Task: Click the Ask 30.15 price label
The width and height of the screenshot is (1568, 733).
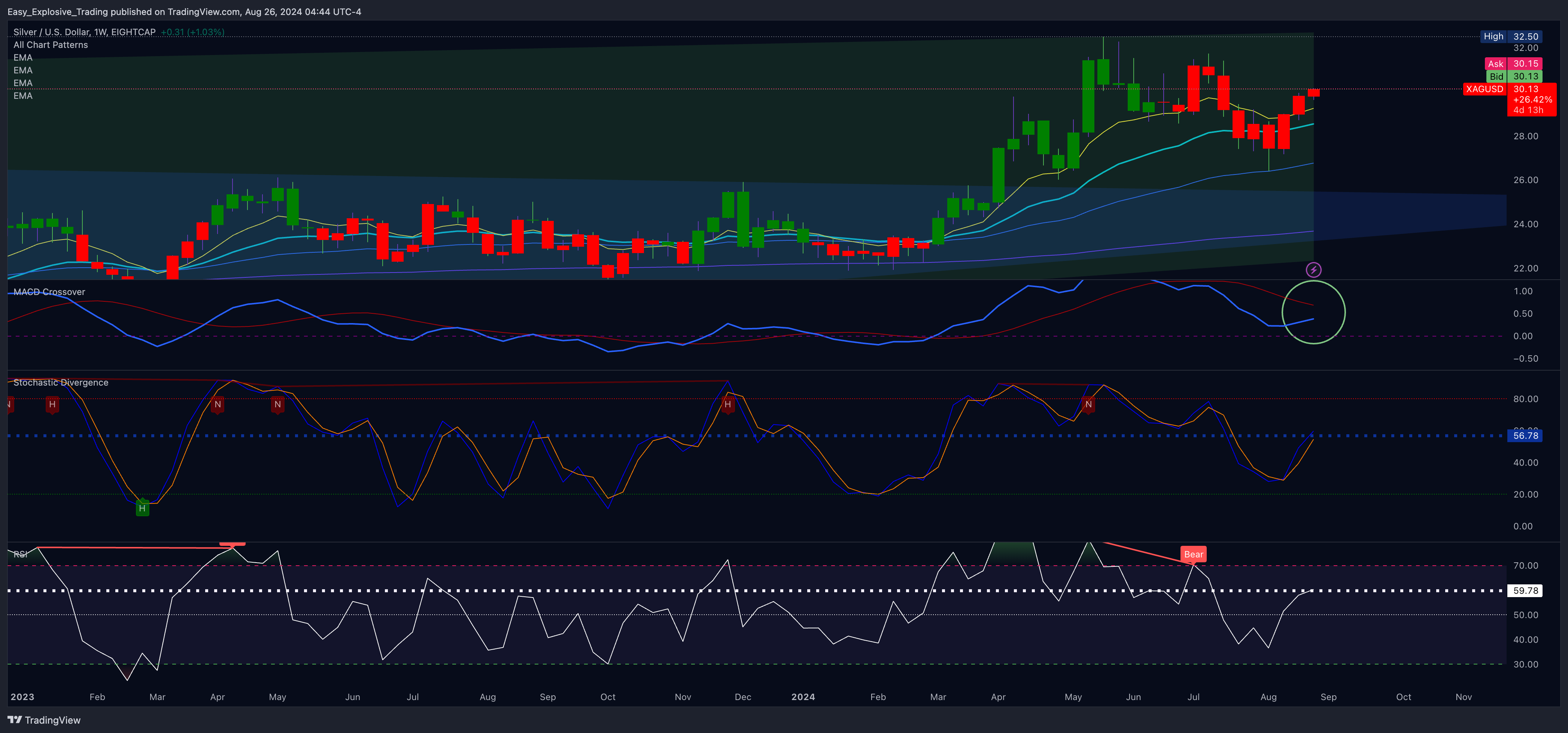Action: tap(1513, 63)
